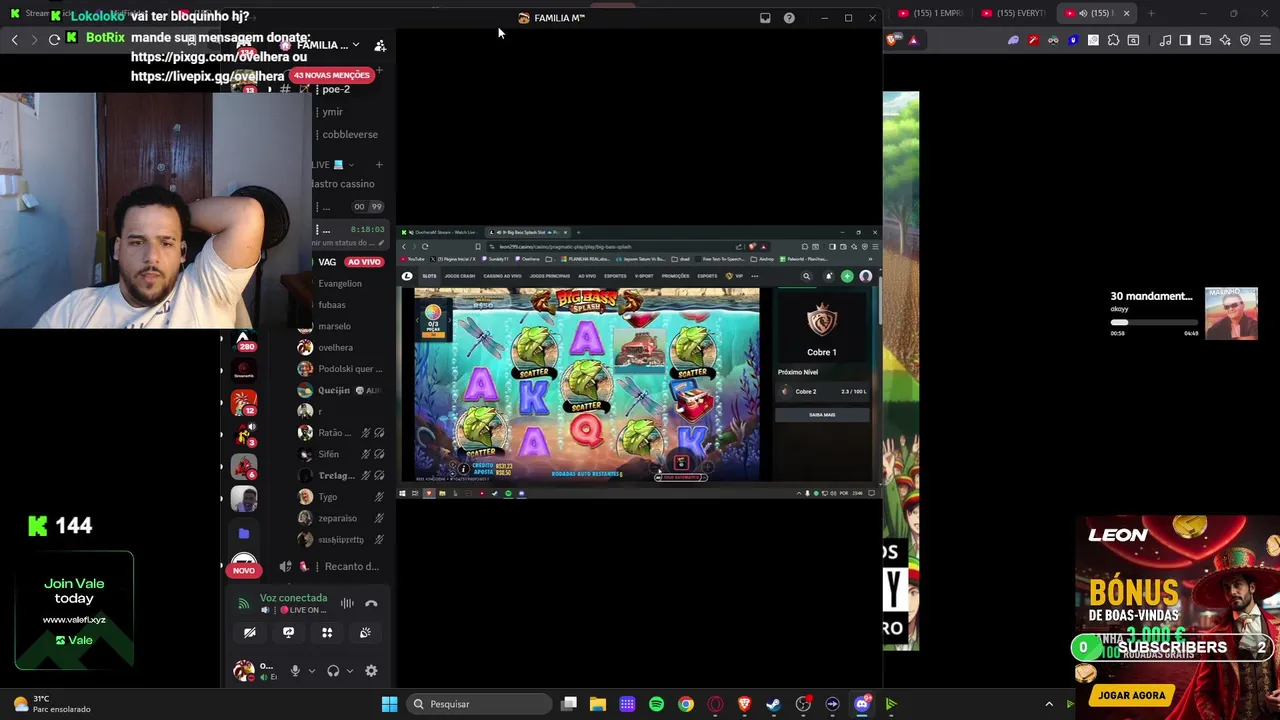Open server icon with 6 badge
This screenshot has height=720, width=1280.
point(244,466)
